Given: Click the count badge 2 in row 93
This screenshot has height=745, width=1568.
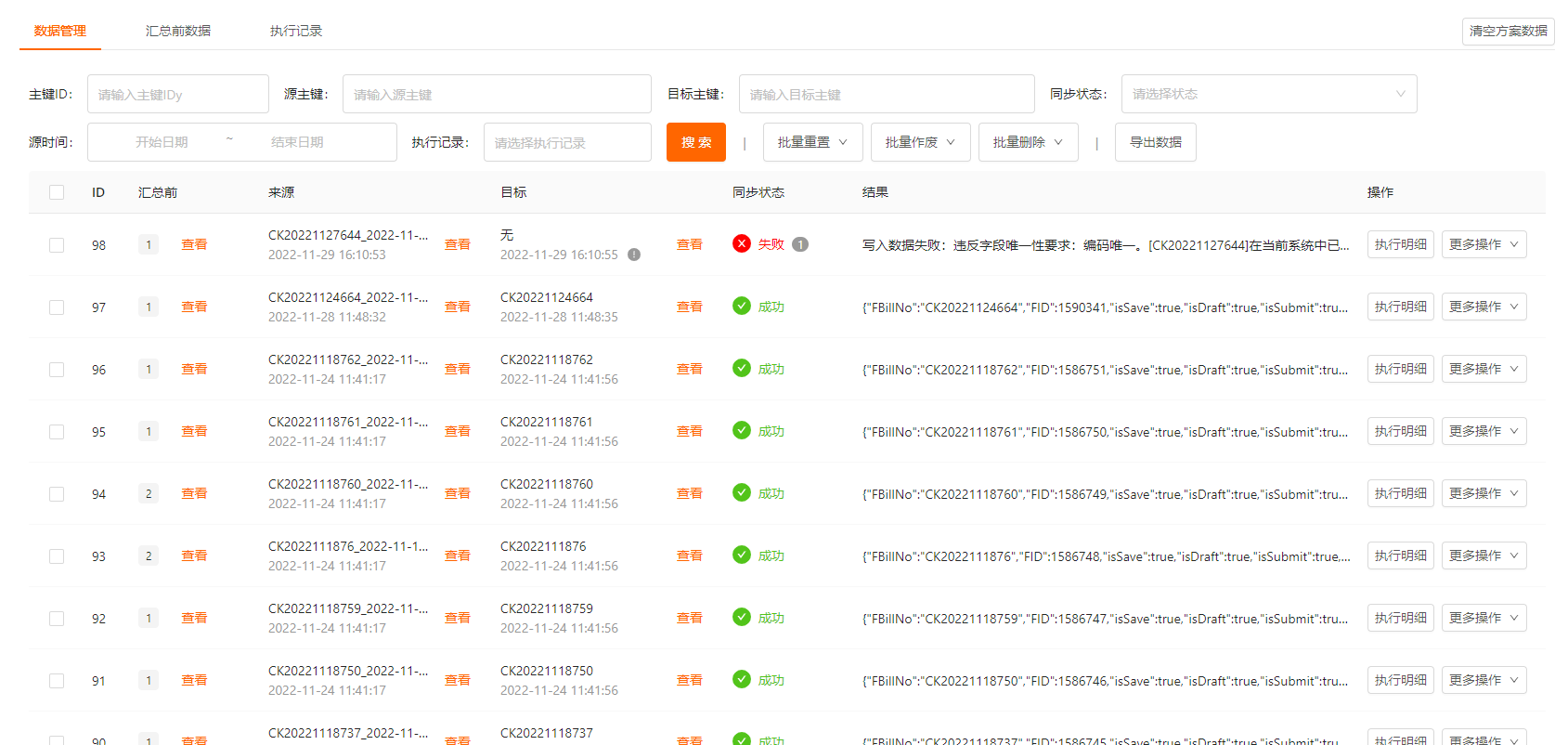Looking at the screenshot, I should click(149, 556).
